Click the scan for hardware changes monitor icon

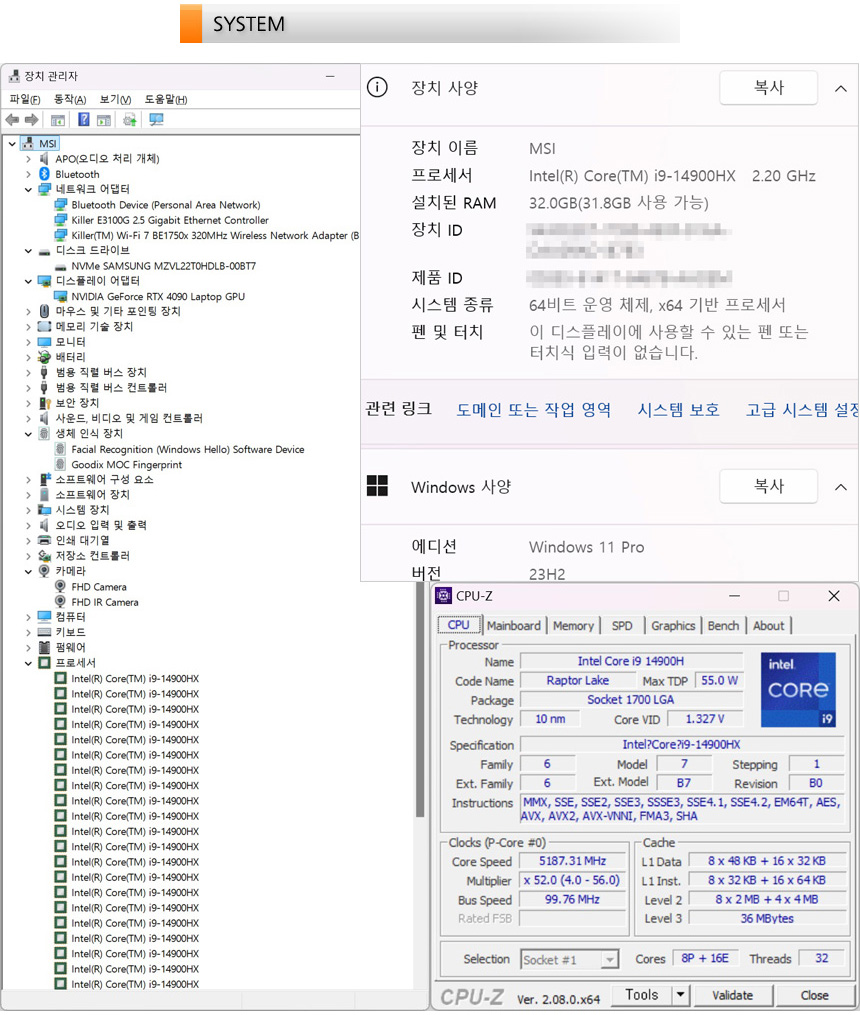(x=156, y=120)
